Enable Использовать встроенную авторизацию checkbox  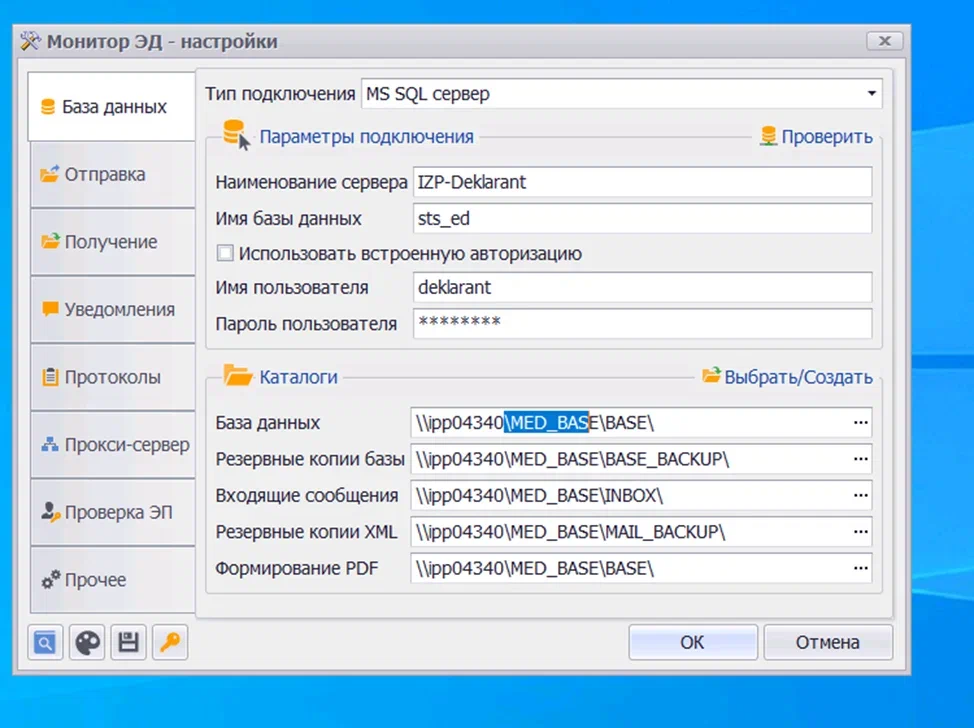point(225,253)
